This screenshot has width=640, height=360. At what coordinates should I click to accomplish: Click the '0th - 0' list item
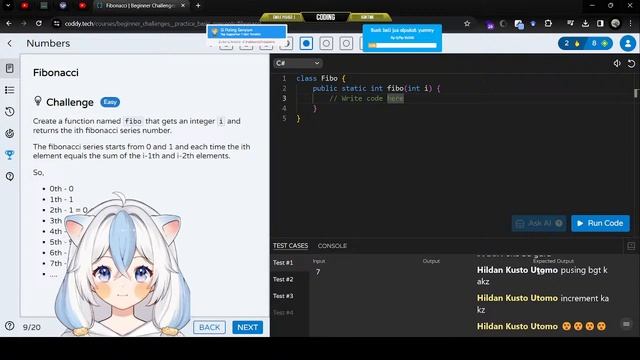(62, 189)
